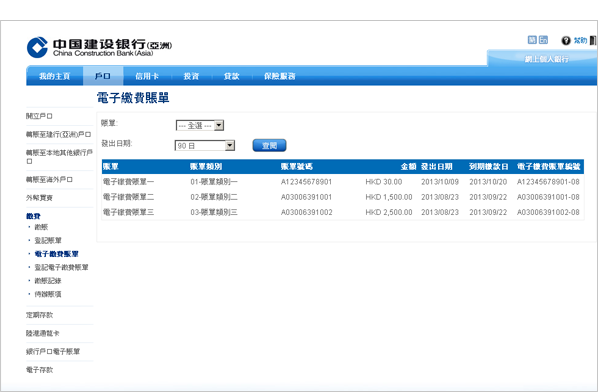Viewport: 598px width, 392px height.
Task: Click bill number A03006391001
Action: (x=307, y=197)
